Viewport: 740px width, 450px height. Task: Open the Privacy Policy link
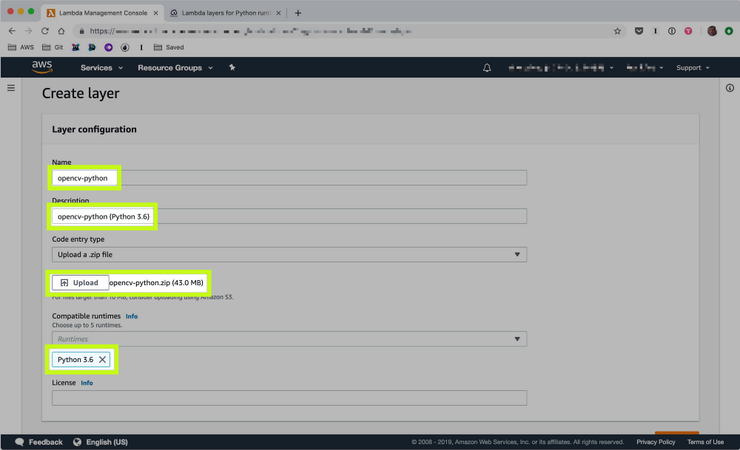coord(656,442)
